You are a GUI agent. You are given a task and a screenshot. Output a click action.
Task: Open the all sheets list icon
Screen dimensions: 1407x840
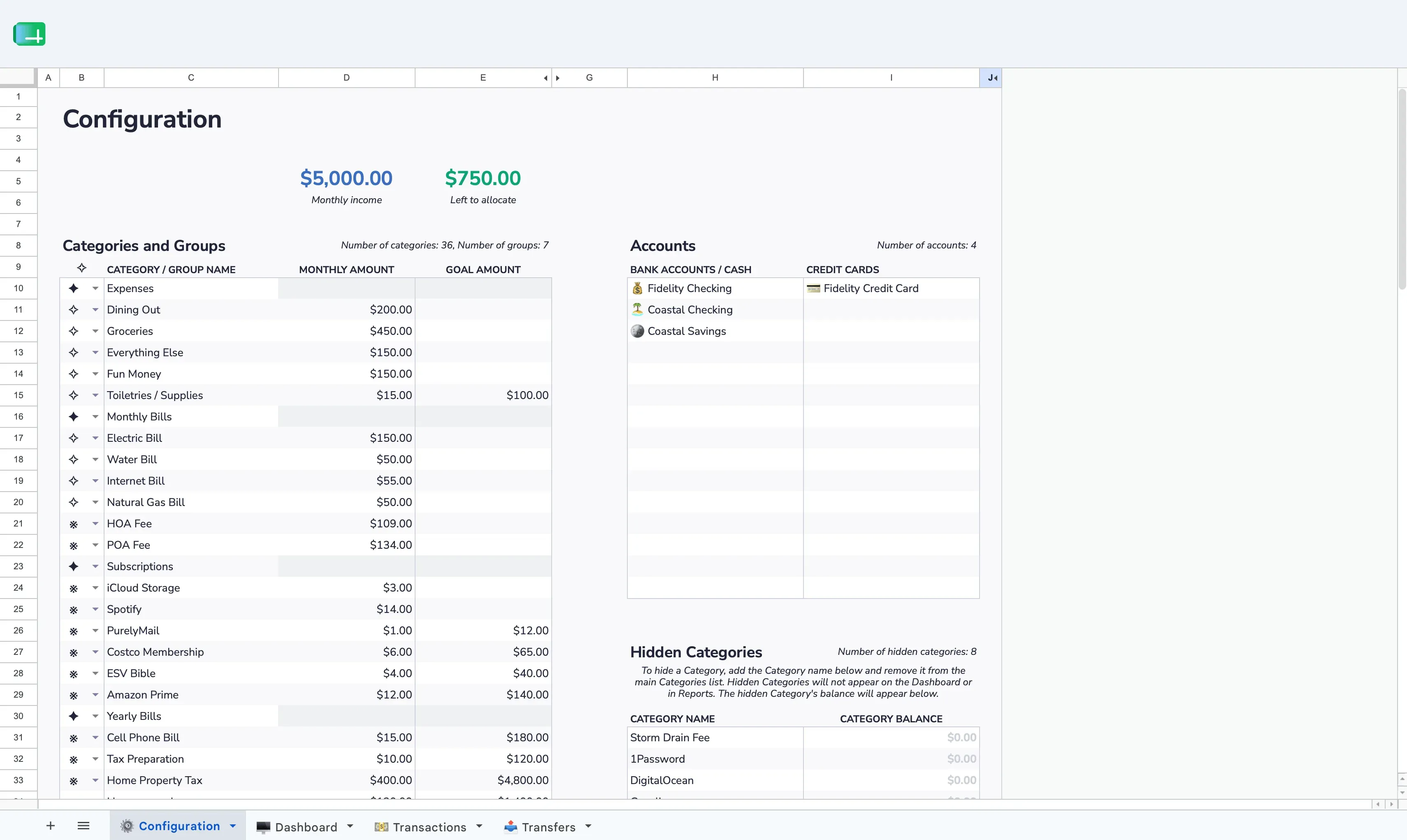(83, 826)
